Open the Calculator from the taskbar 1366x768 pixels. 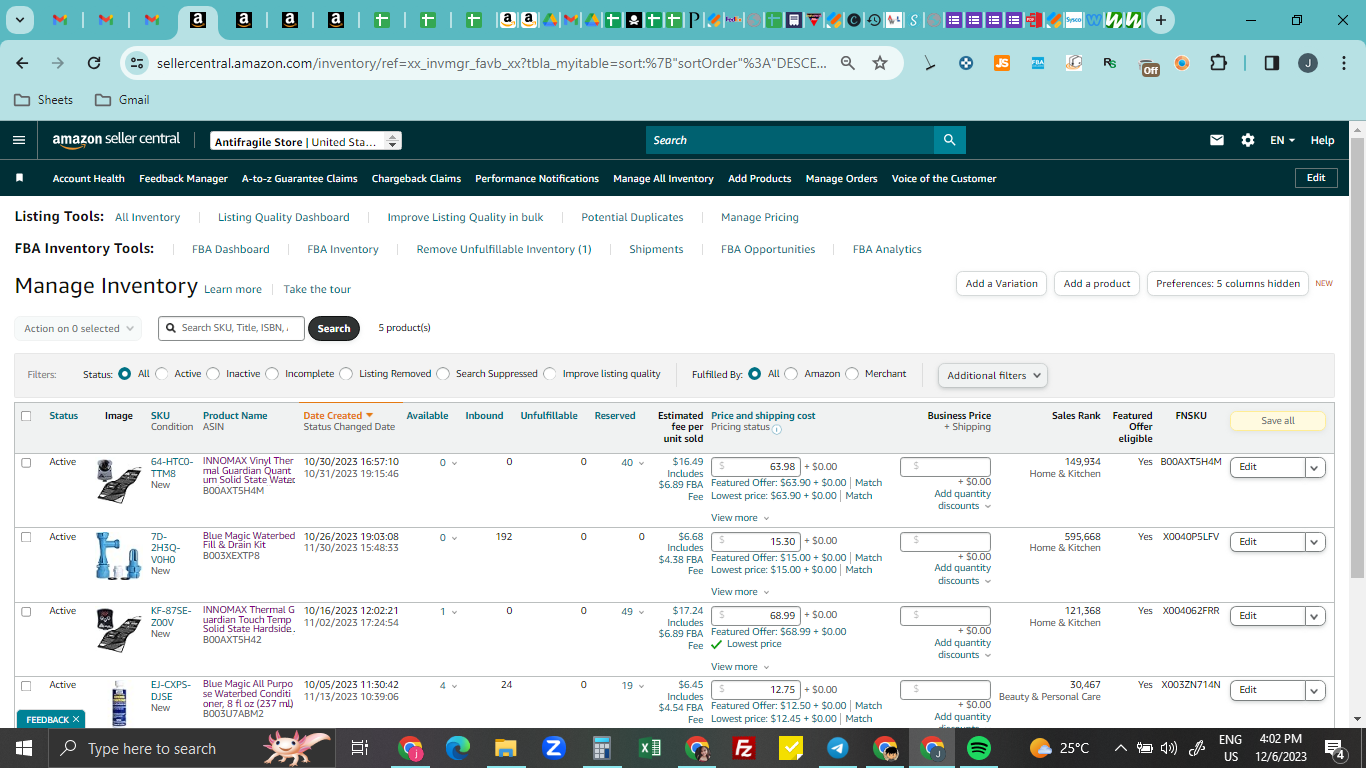click(x=602, y=748)
